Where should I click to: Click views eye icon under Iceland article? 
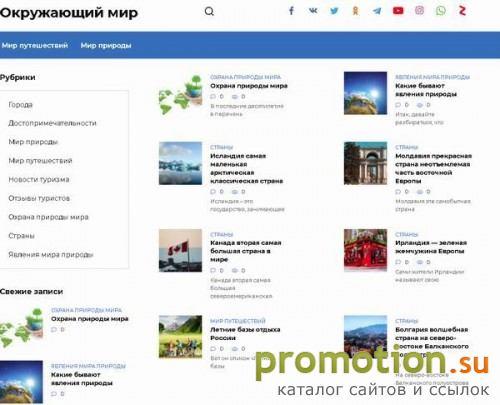click(235, 192)
